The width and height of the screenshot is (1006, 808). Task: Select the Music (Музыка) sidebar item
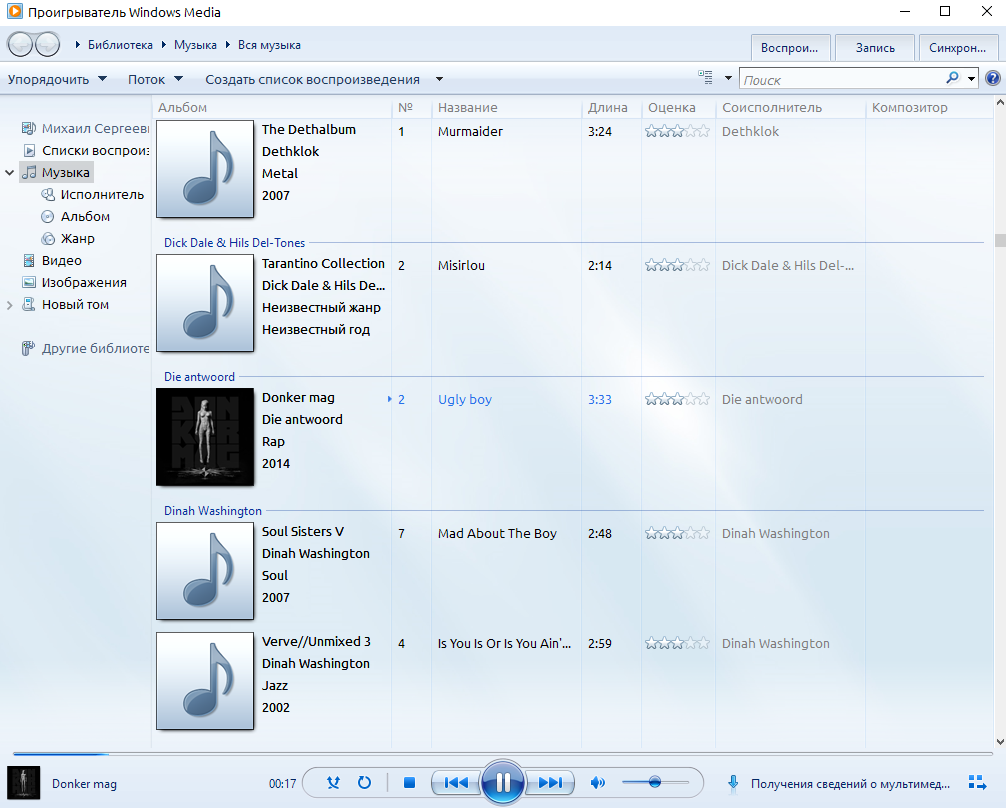tap(56, 172)
